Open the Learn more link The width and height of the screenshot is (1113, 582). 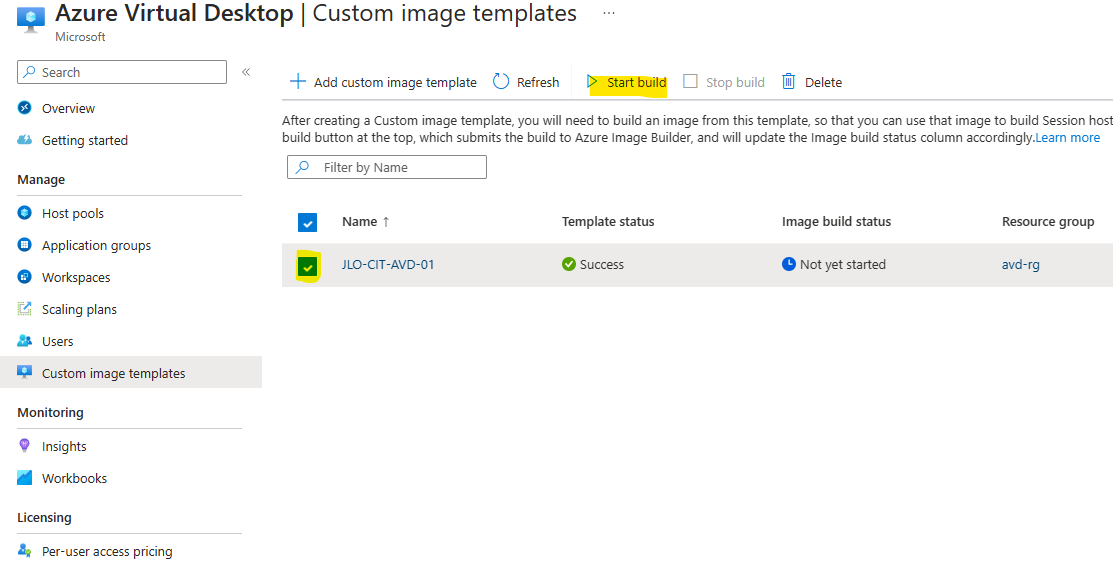point(1068,138)
